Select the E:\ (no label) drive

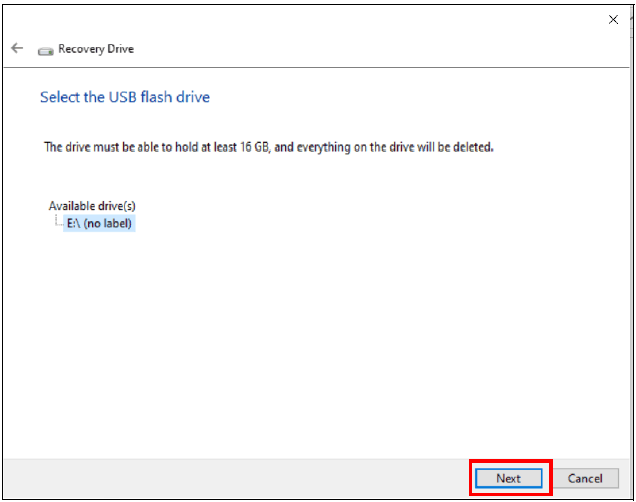99,224
